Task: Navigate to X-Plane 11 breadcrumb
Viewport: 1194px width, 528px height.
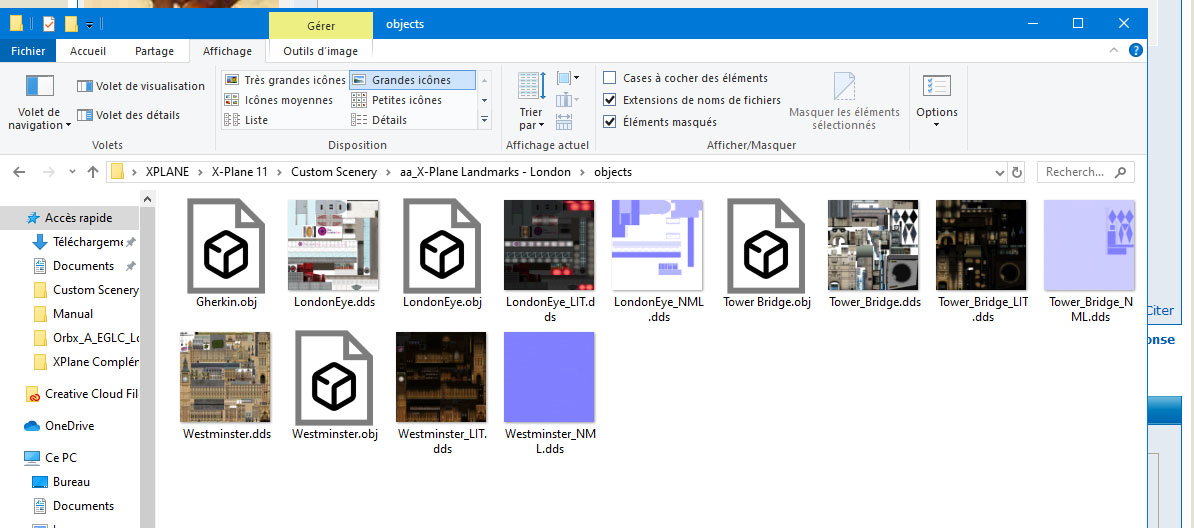Action: (240, 172)
